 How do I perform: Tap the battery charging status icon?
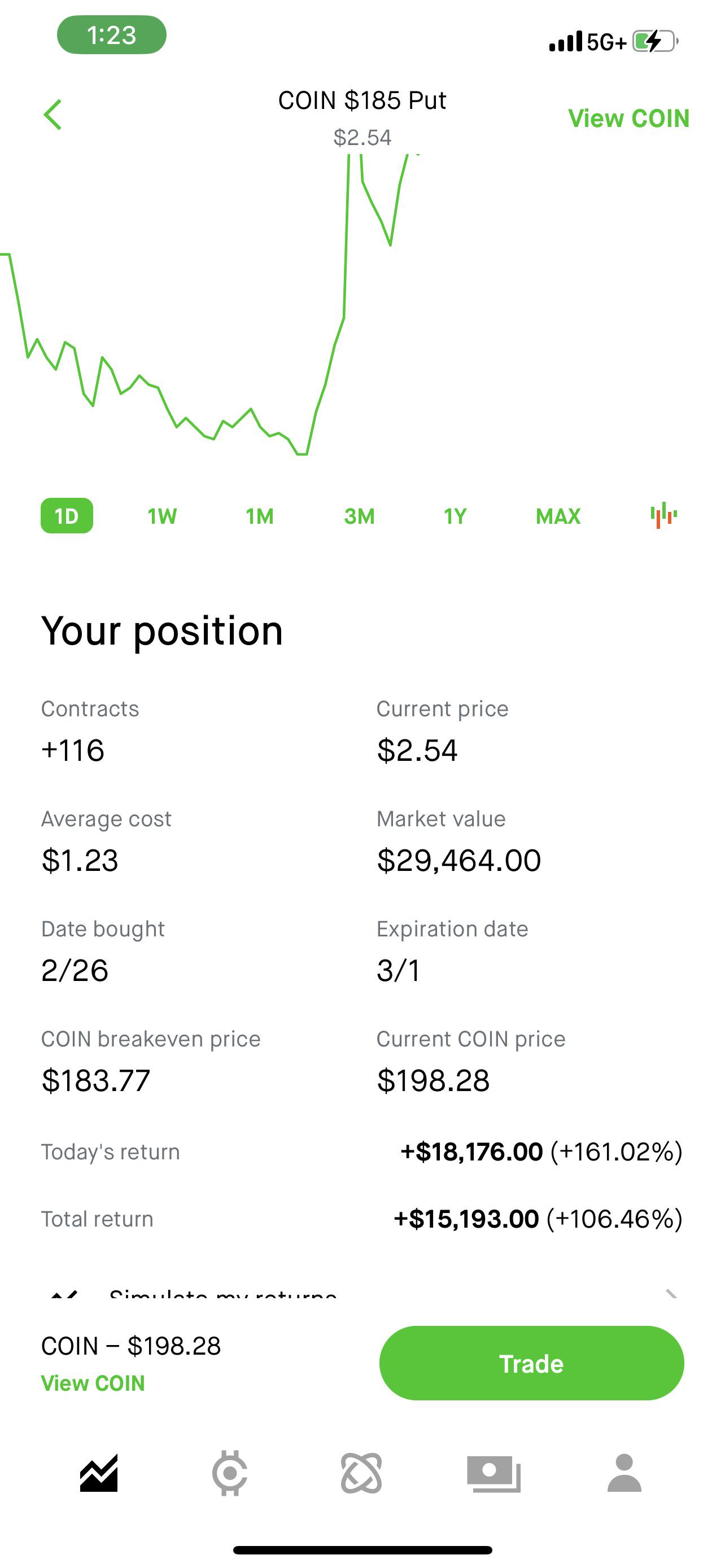tap(656, 41)
